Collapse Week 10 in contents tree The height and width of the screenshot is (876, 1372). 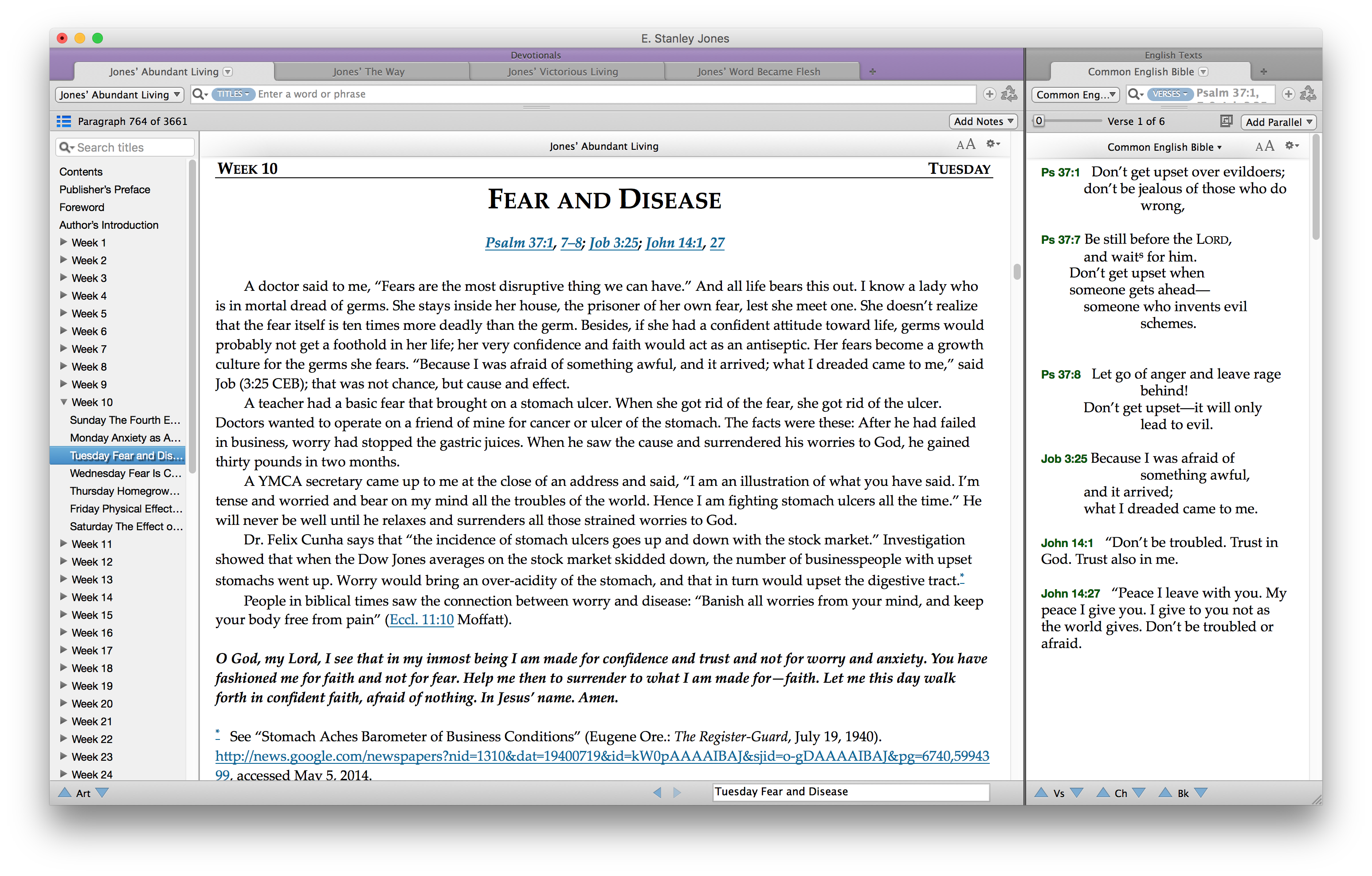[64, 402]
